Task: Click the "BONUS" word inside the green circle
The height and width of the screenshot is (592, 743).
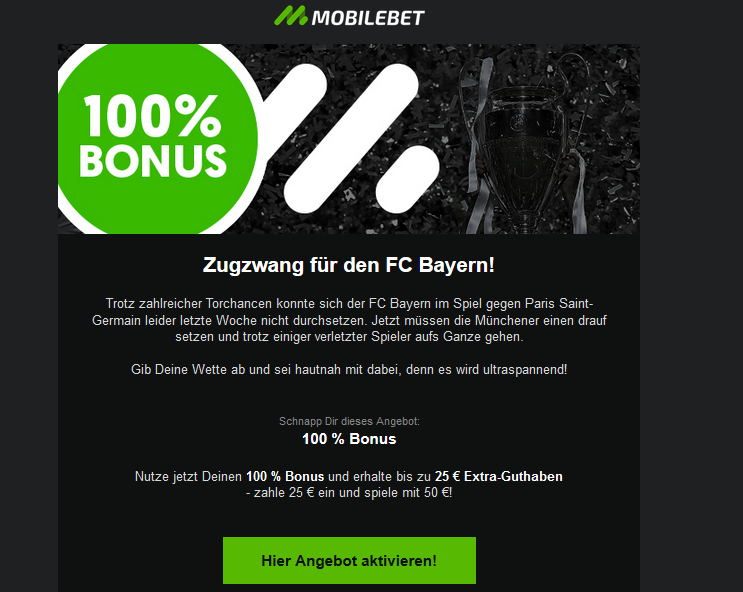Action: (153, 161)
